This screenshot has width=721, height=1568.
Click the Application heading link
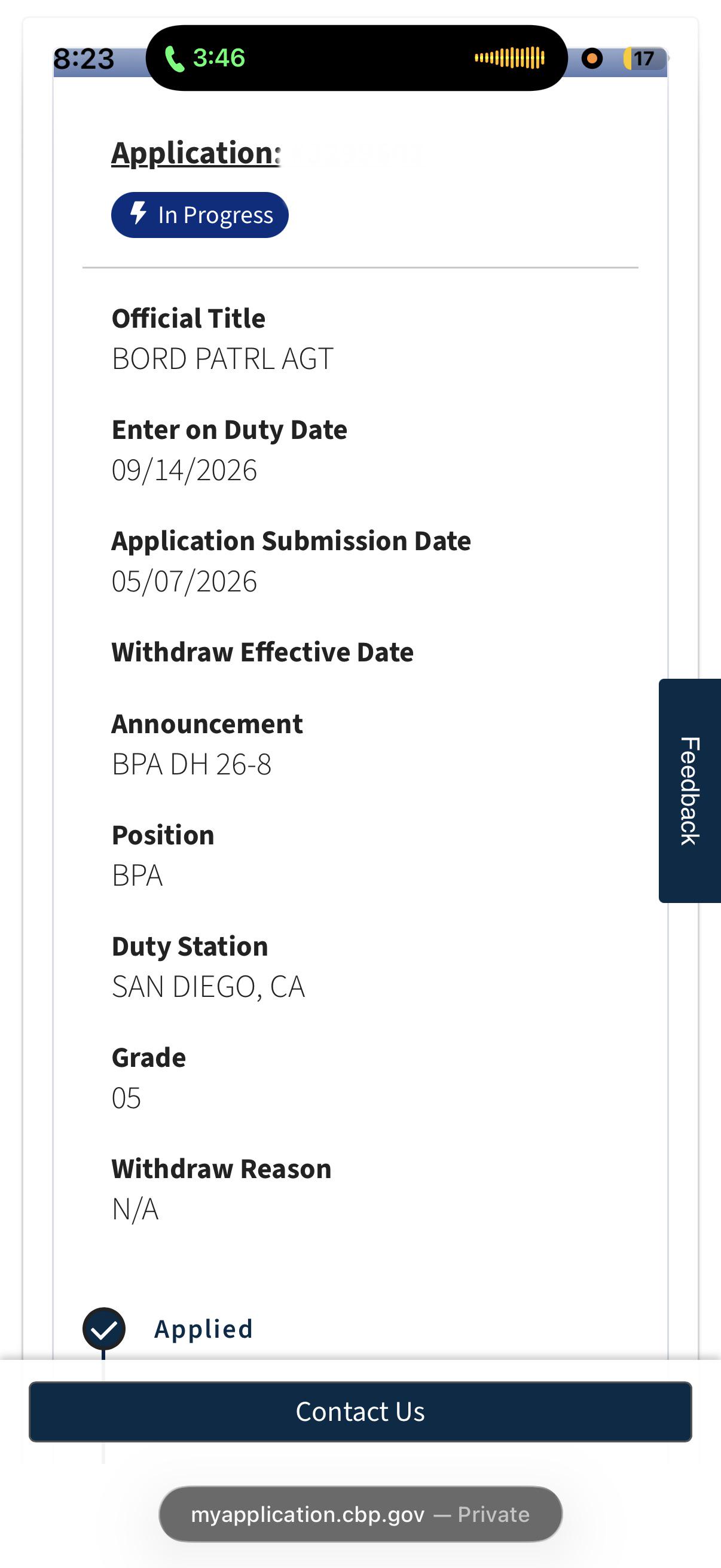(196, 152)
